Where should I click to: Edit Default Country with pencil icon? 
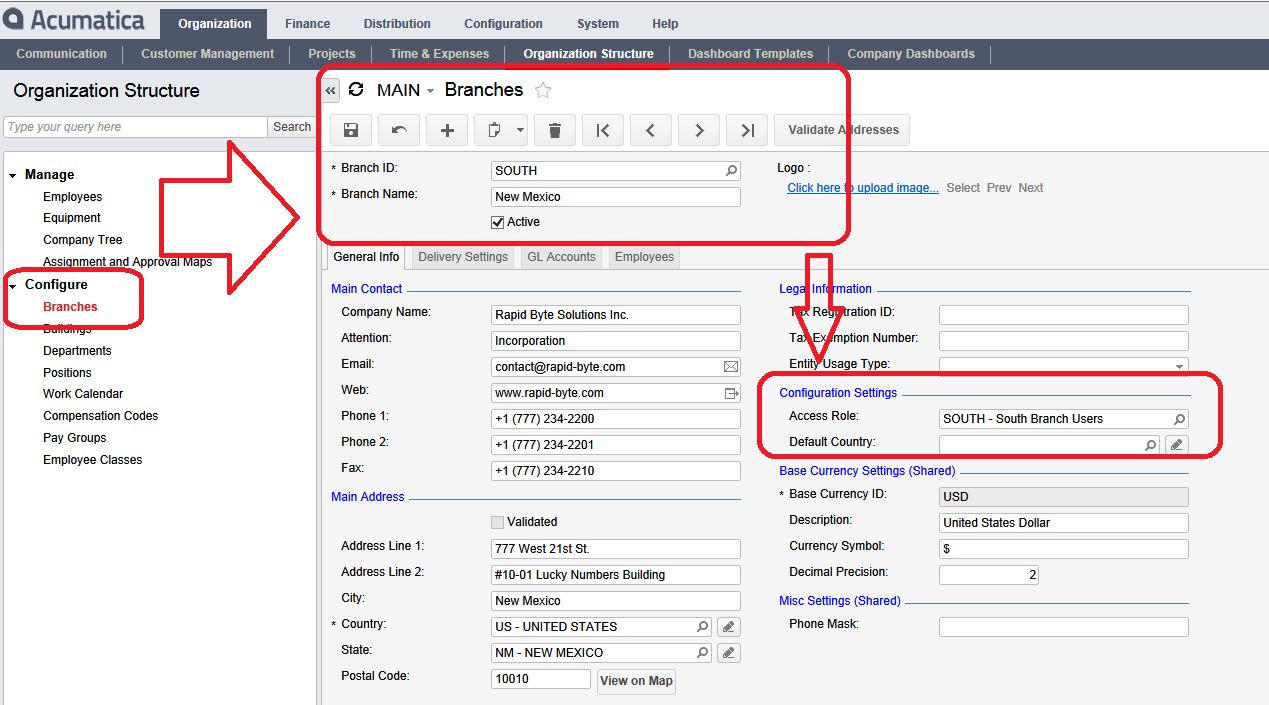(x=1177, y=445)
